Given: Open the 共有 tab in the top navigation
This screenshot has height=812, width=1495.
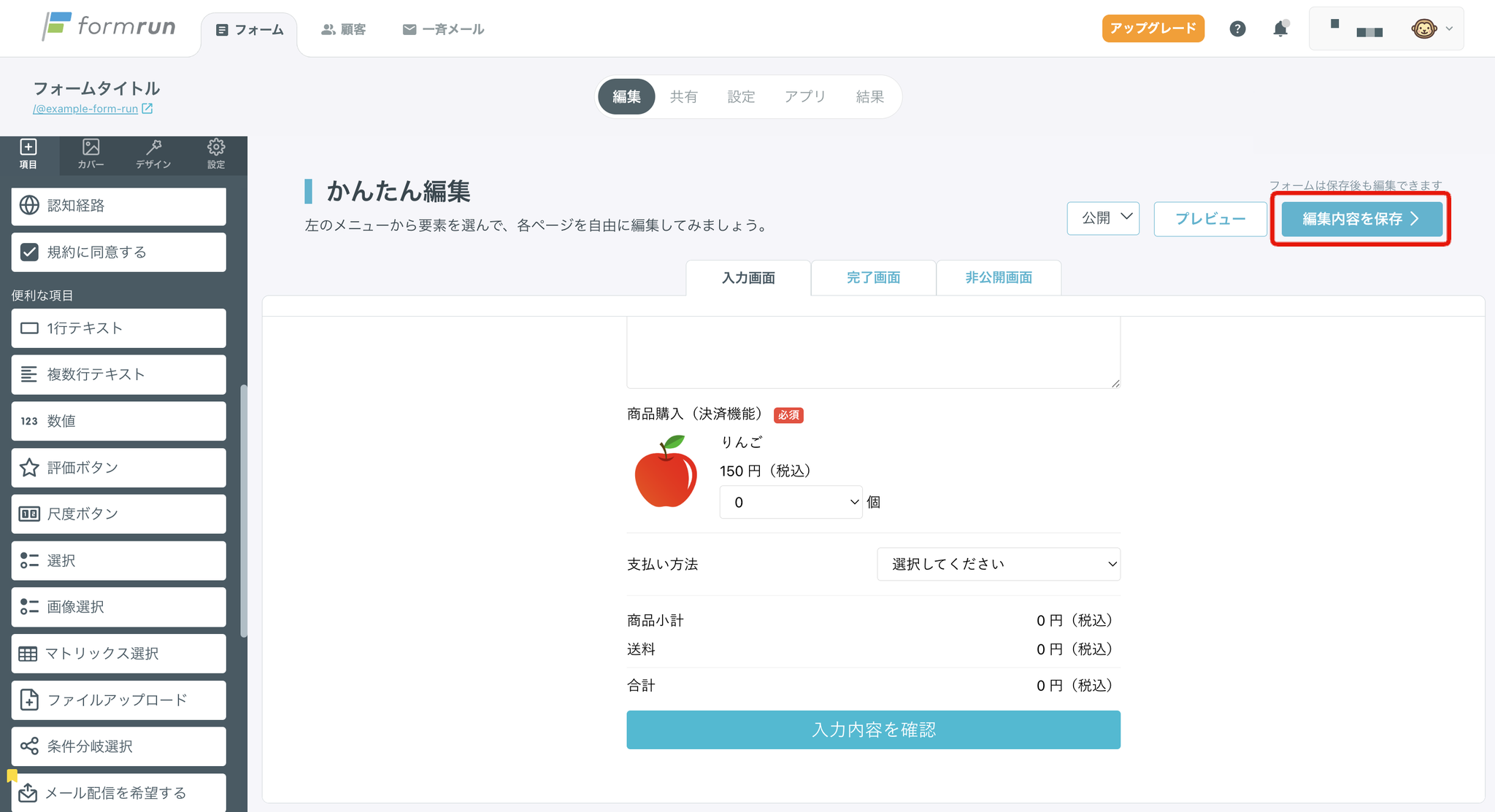Looking at the screenshot, I should [683, 97].
